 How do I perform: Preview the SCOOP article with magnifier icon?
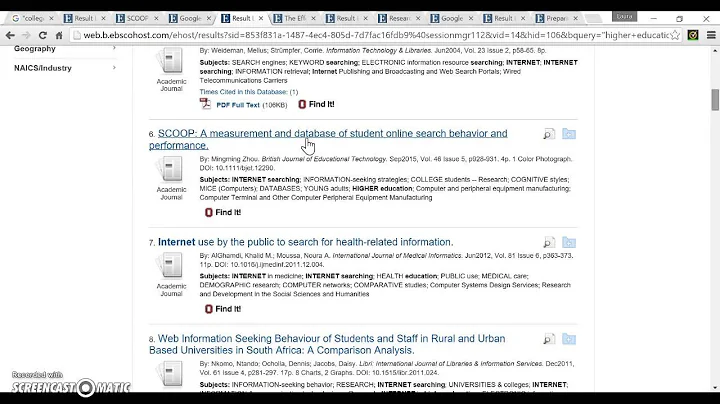[x=549, y=134]
